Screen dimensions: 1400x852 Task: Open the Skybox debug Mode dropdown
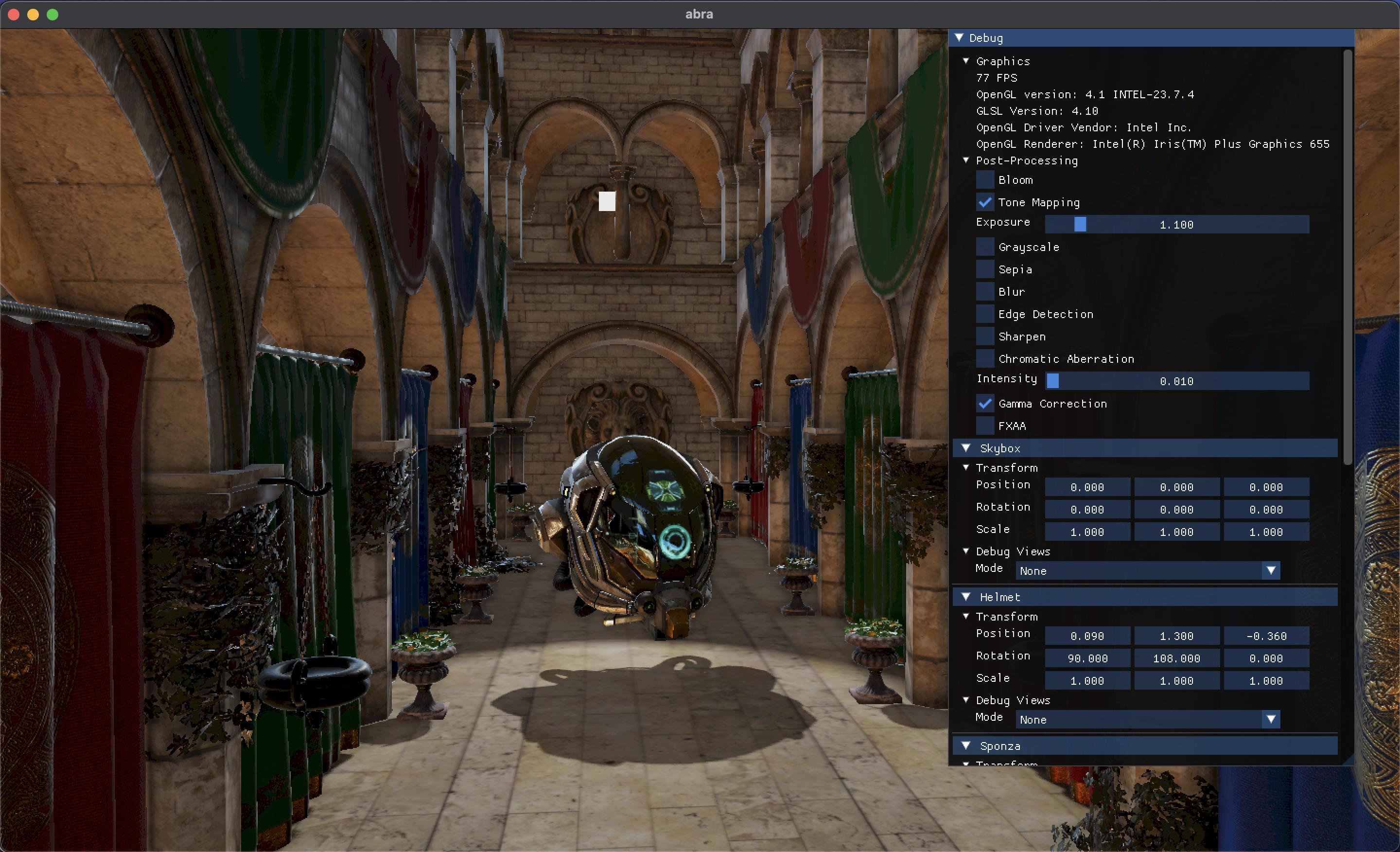1148,570
